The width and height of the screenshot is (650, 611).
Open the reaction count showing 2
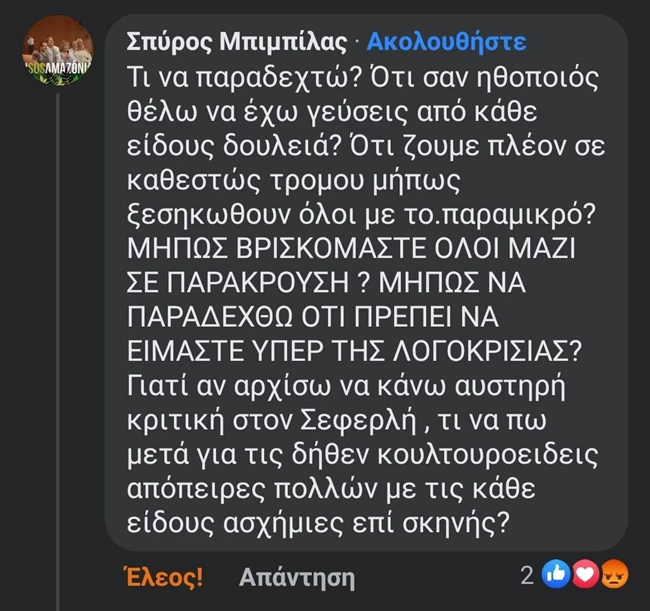pyautogui.click(x=526, y=576)
